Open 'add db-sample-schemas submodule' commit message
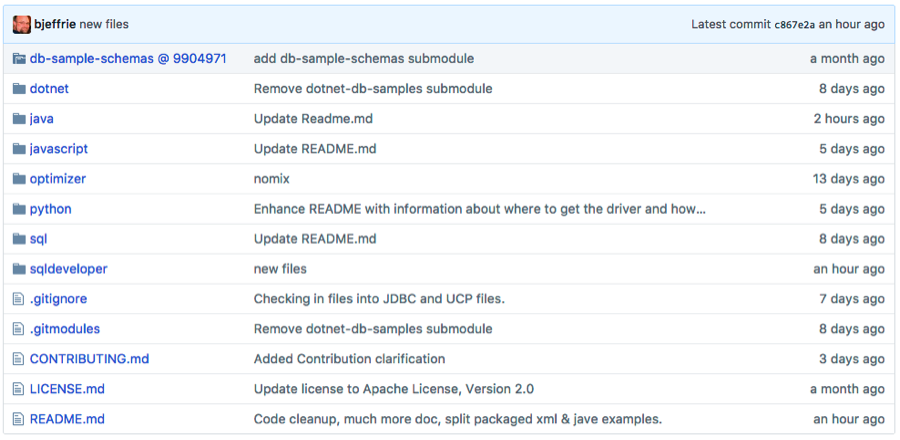This screenshot has height=440, width=900. click(363, 59)
